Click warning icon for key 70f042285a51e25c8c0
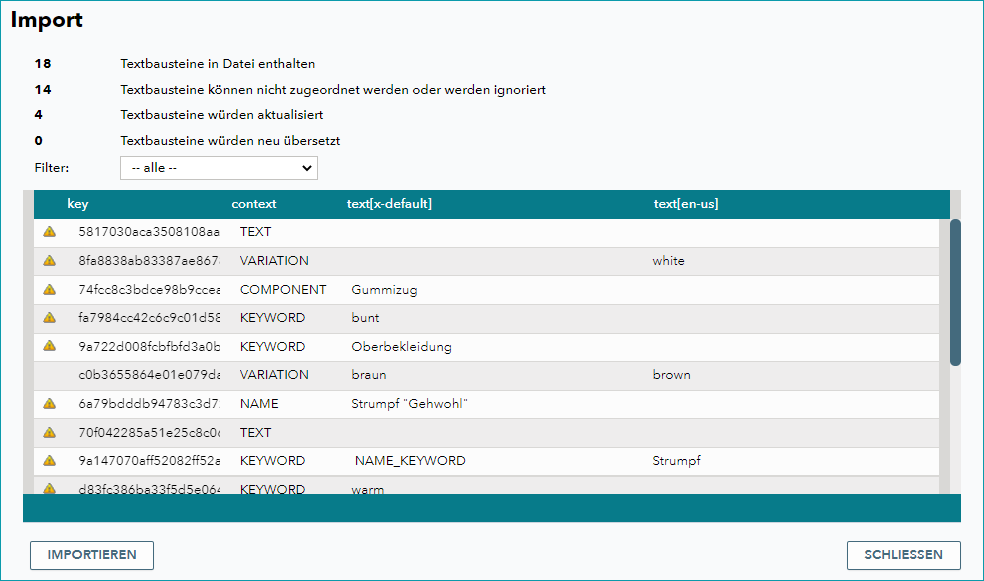Image resolution: width=984 pixels, height=581 pixels. [x=50, y=432]
